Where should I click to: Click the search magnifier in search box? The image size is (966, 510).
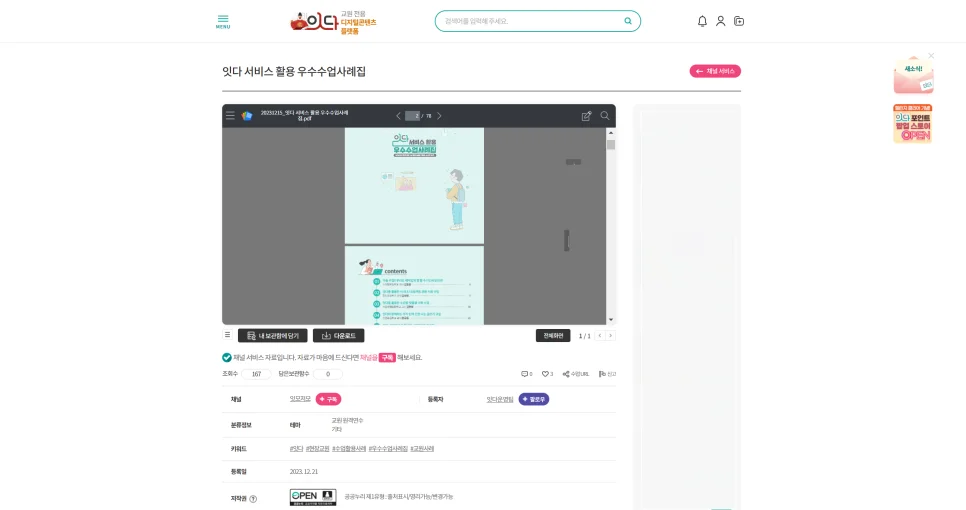point(628,21)
